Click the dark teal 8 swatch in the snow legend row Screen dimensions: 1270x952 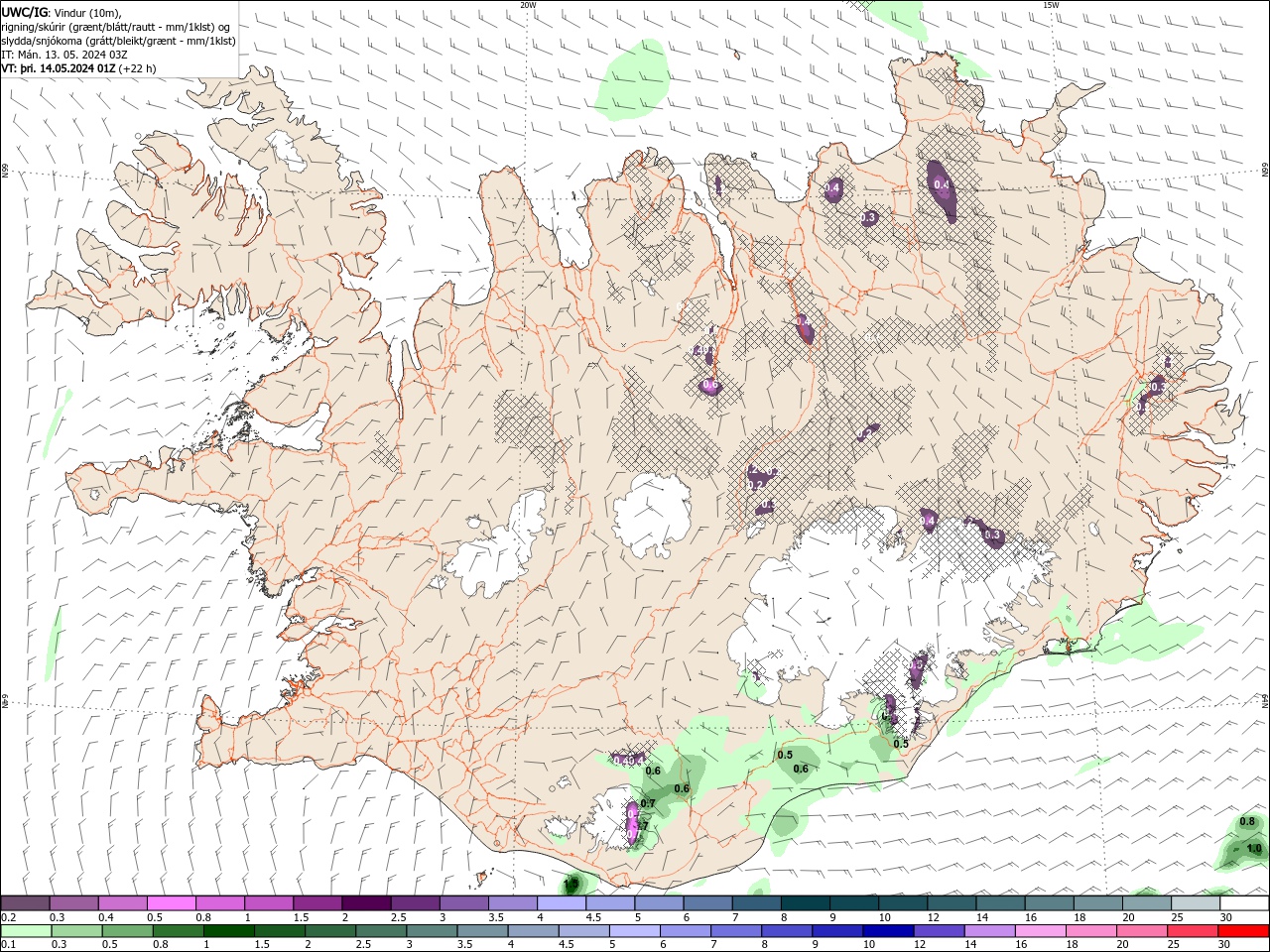click(806, 903)
